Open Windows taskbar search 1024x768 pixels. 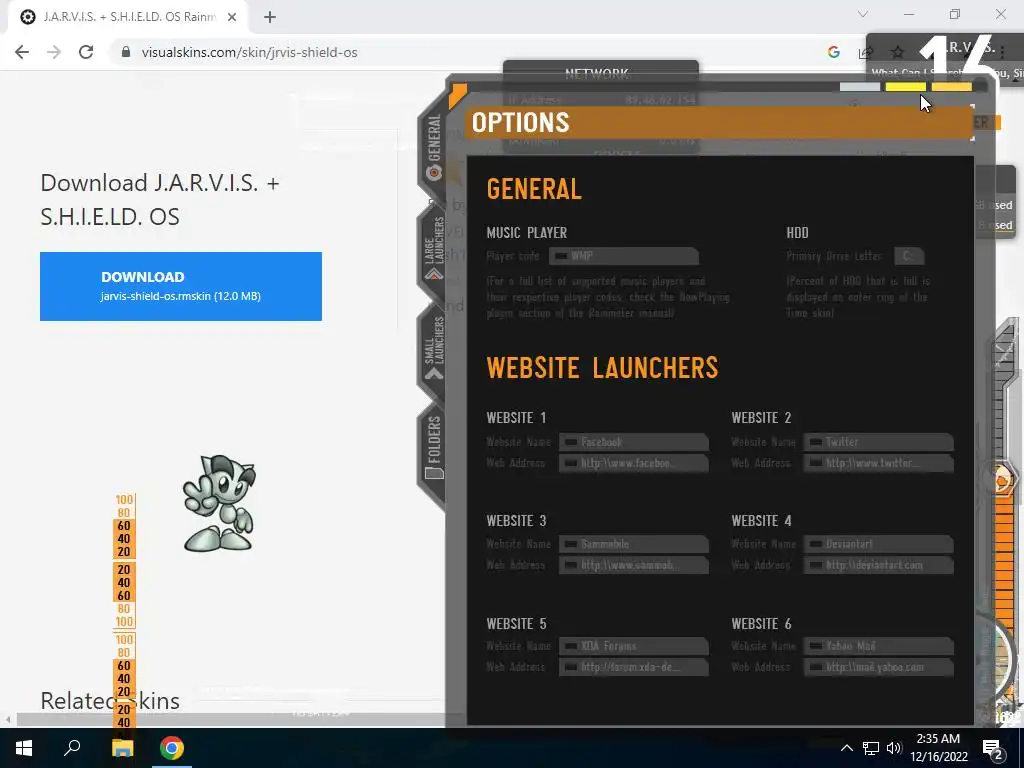pyautogui.click(x=72, y=748)
